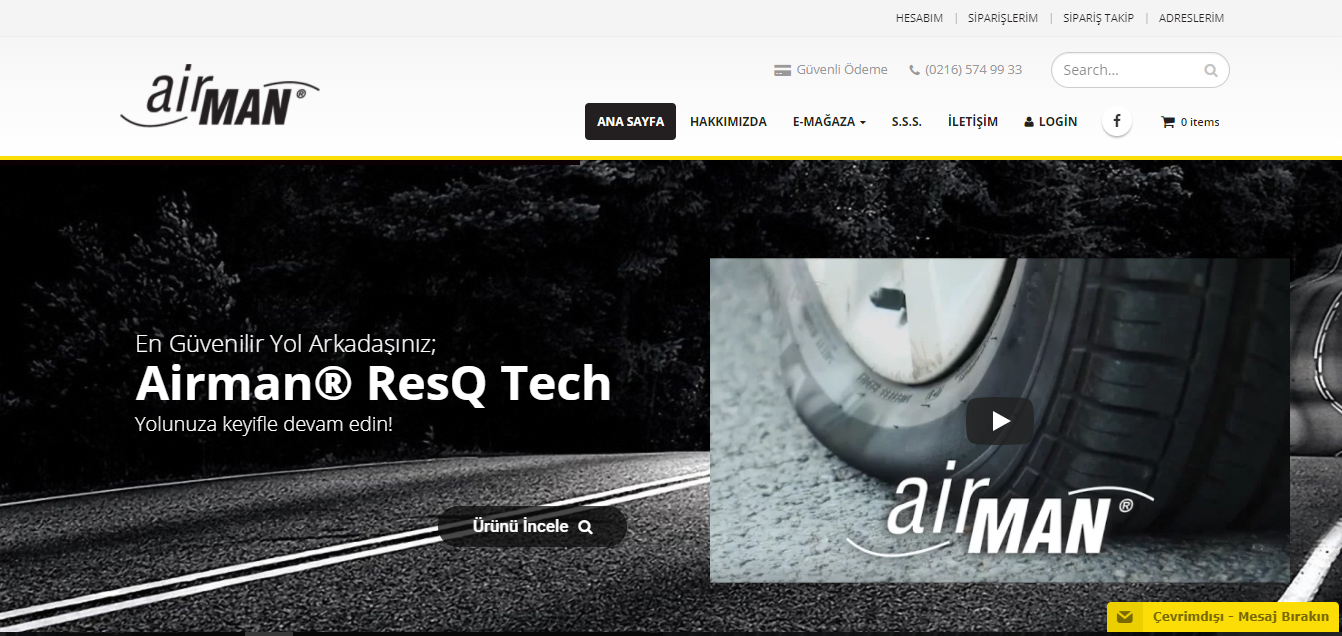Click the Facebook icon in navigation bar

(1117, 121)
